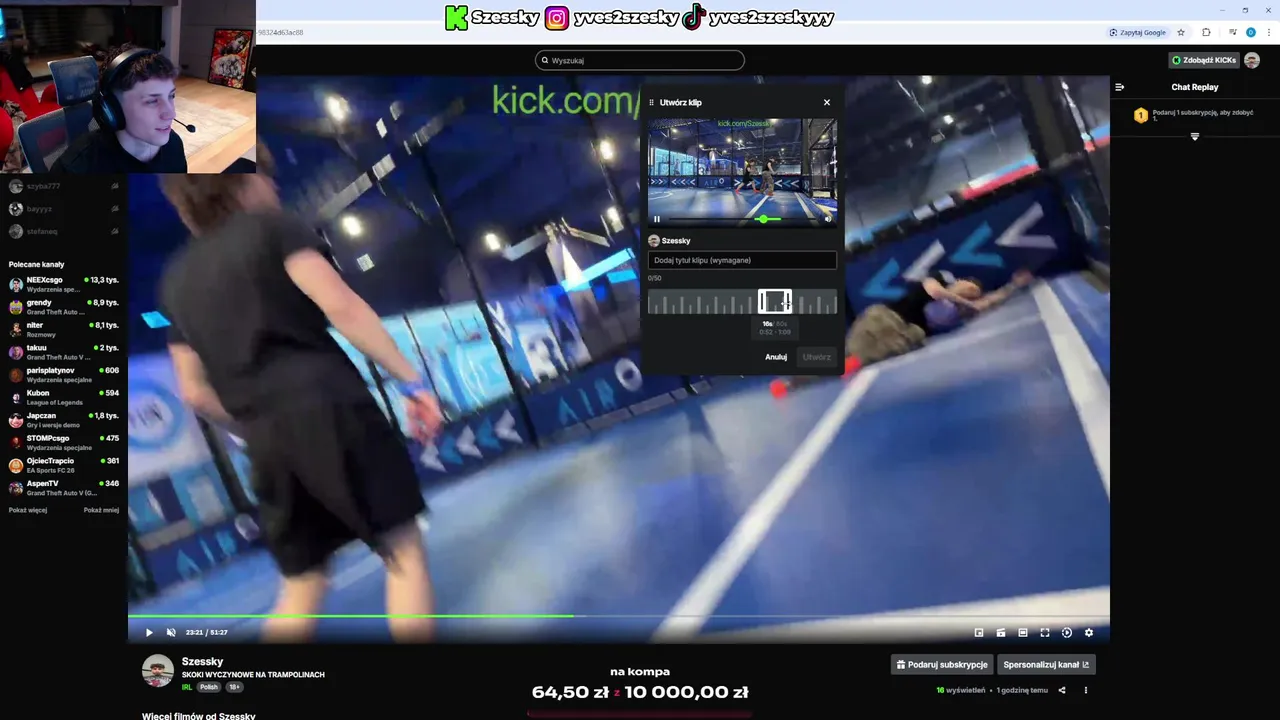Open followed channel szyba777
Image resolution: width=1280 pixels, height=720 pixels.
tap(63, 186)
